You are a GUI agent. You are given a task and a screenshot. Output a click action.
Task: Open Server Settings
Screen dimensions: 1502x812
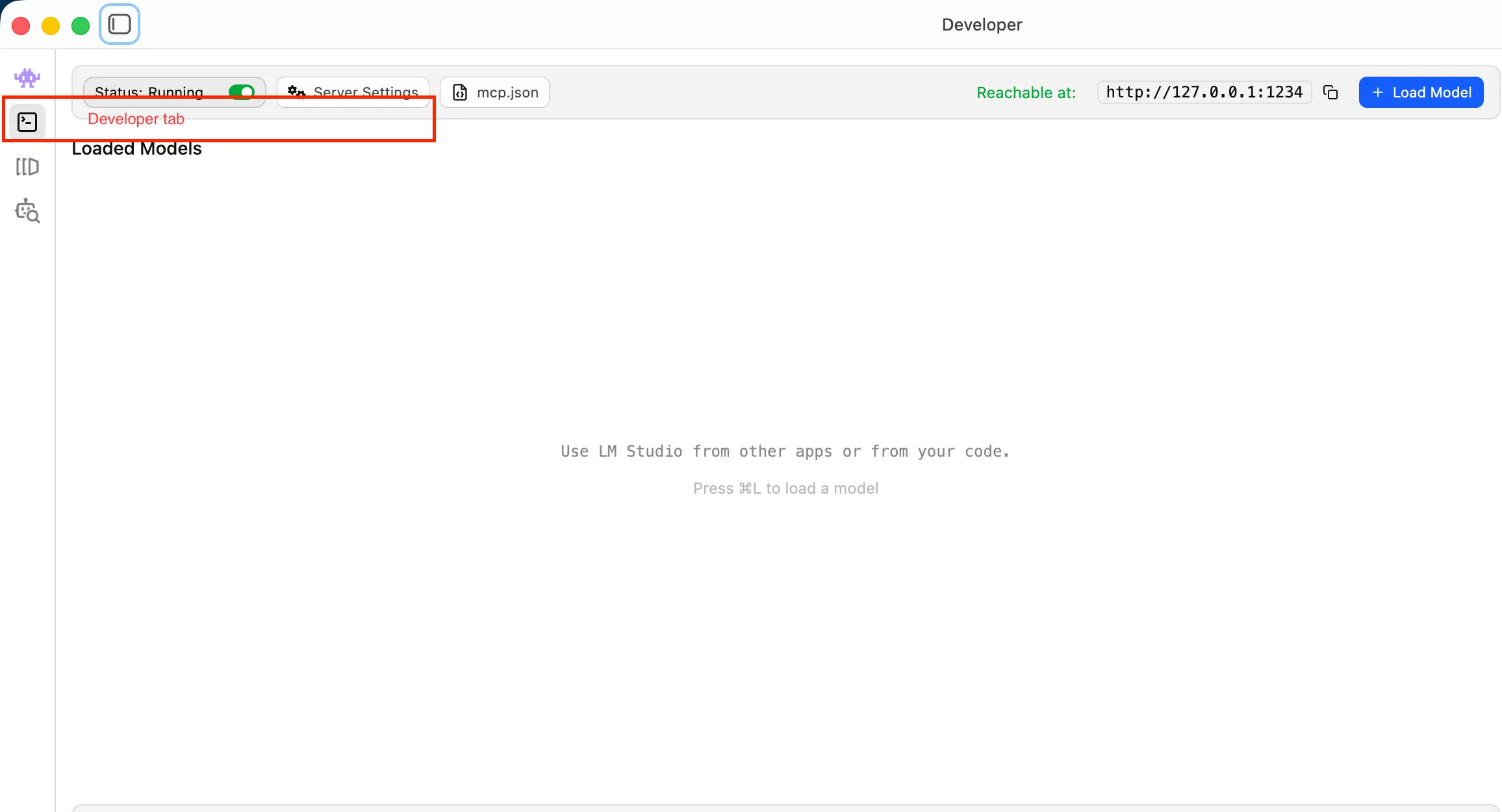click(353, 92)
